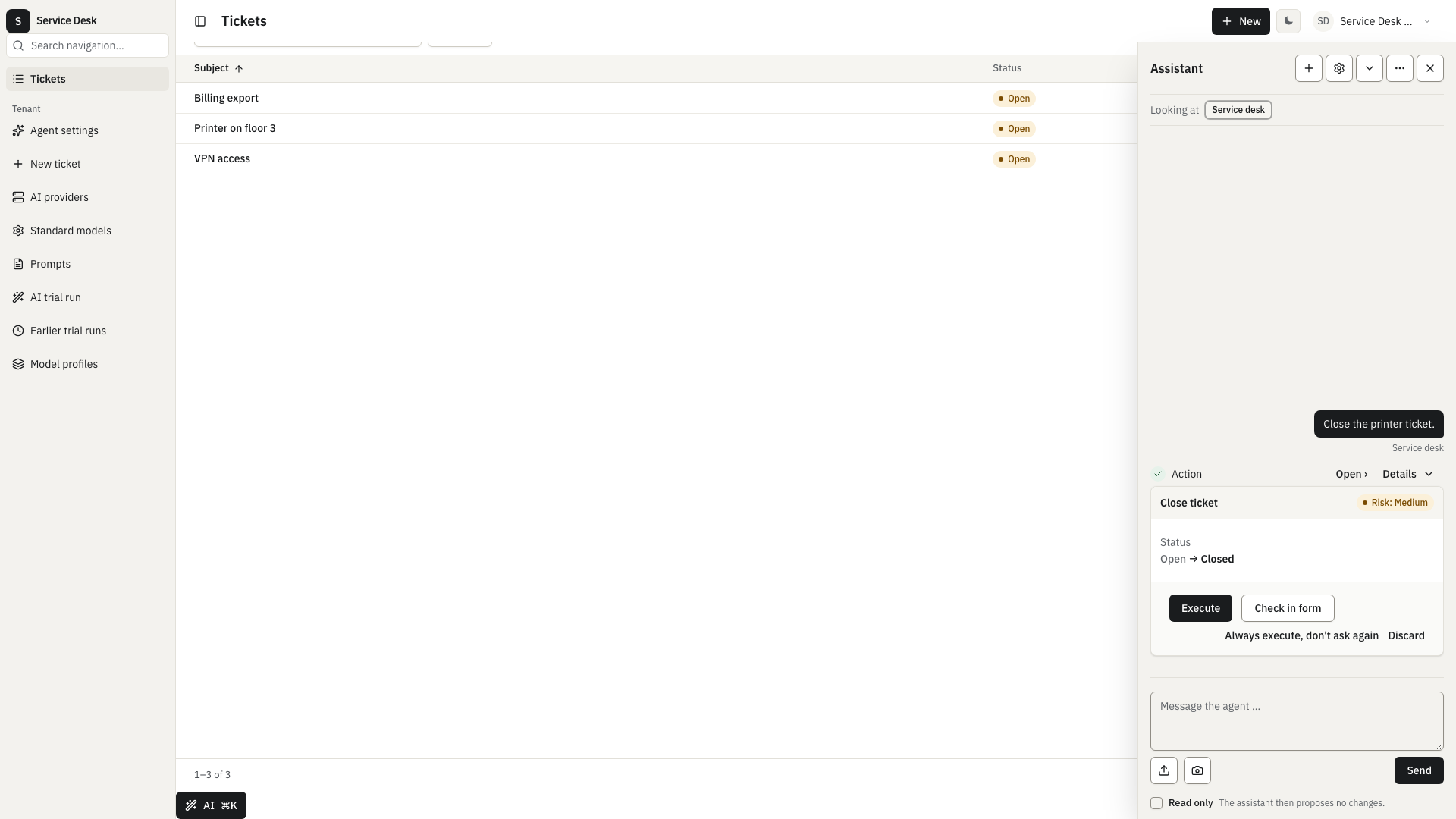Close the Assistant panel
This screenshot has width=1456, height=819.
pos(1430,68)
